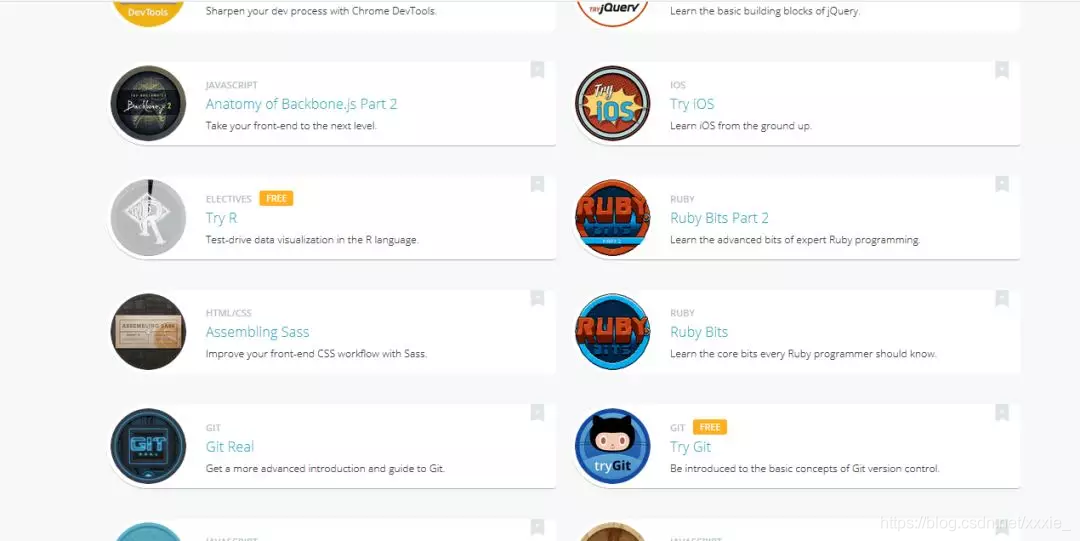Open the Ruby Bits Part 2 title link
The image size is (1080, 541).
719,218
